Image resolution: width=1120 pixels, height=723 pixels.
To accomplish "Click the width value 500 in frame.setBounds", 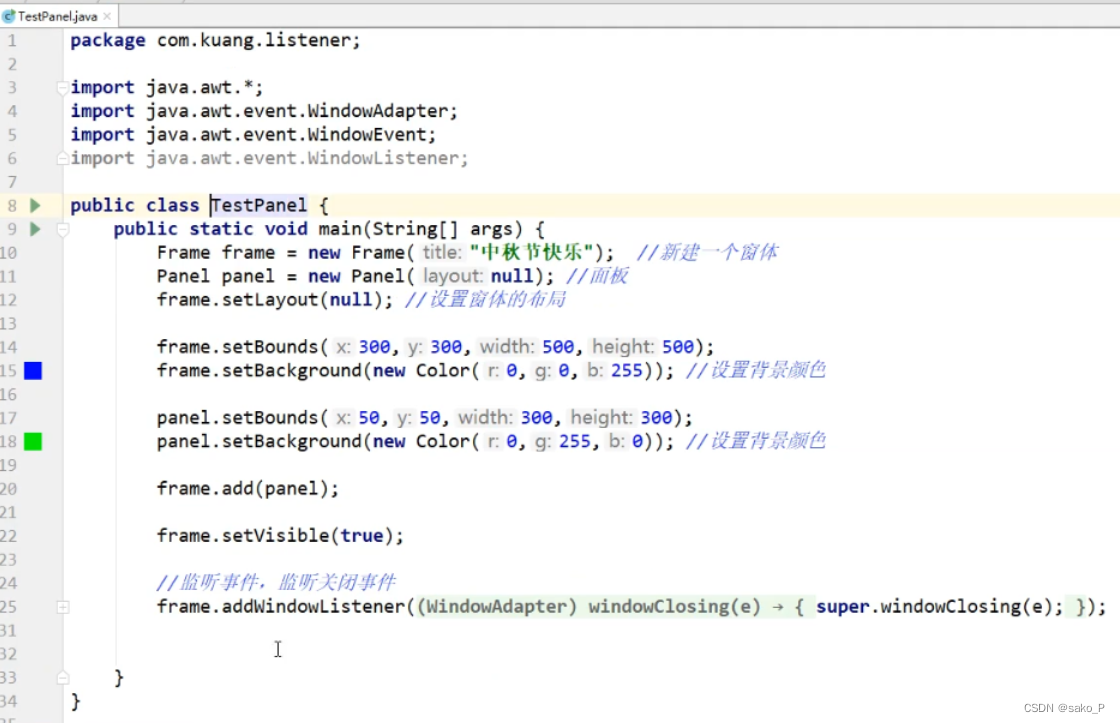I will click(558, 347).
